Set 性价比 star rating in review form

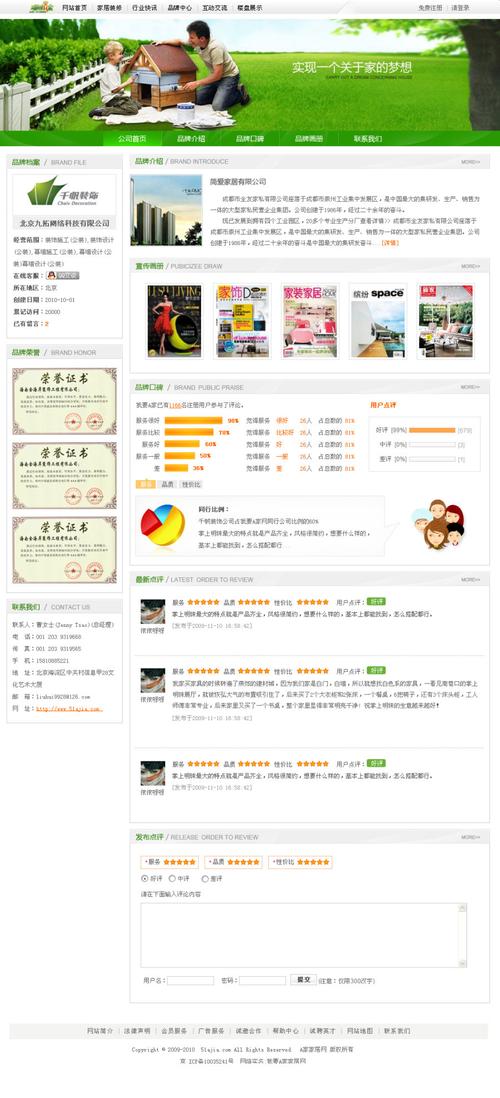[312, 862]
